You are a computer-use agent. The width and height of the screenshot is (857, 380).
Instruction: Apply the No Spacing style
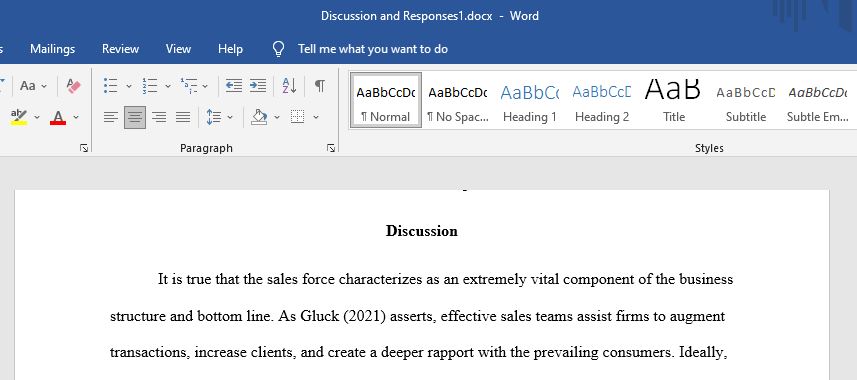tap(457, 101)
